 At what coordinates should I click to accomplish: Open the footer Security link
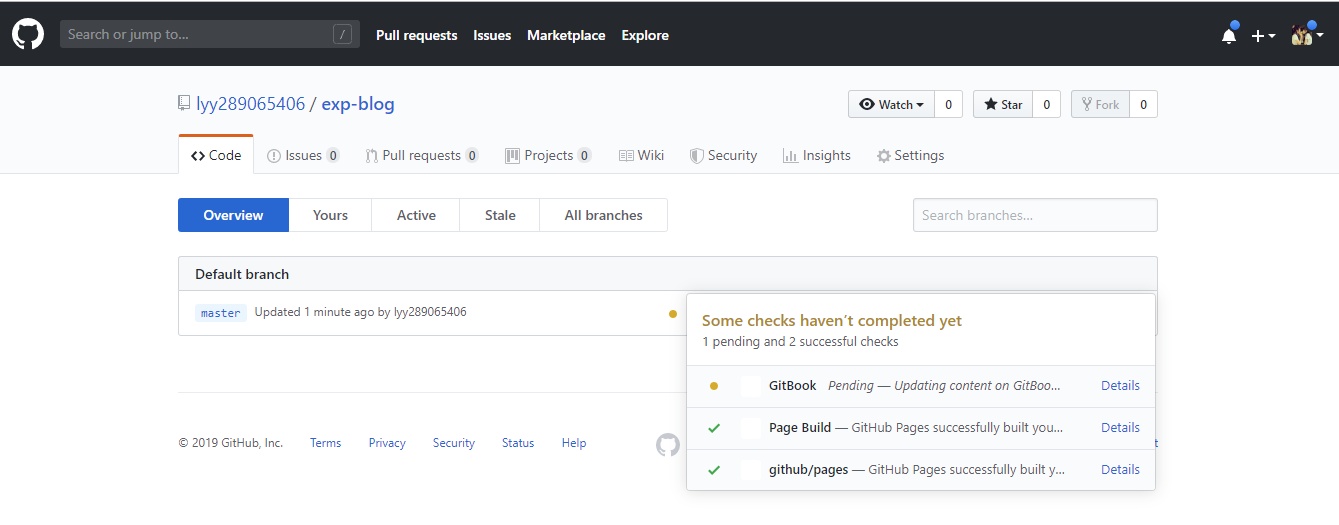454,443
